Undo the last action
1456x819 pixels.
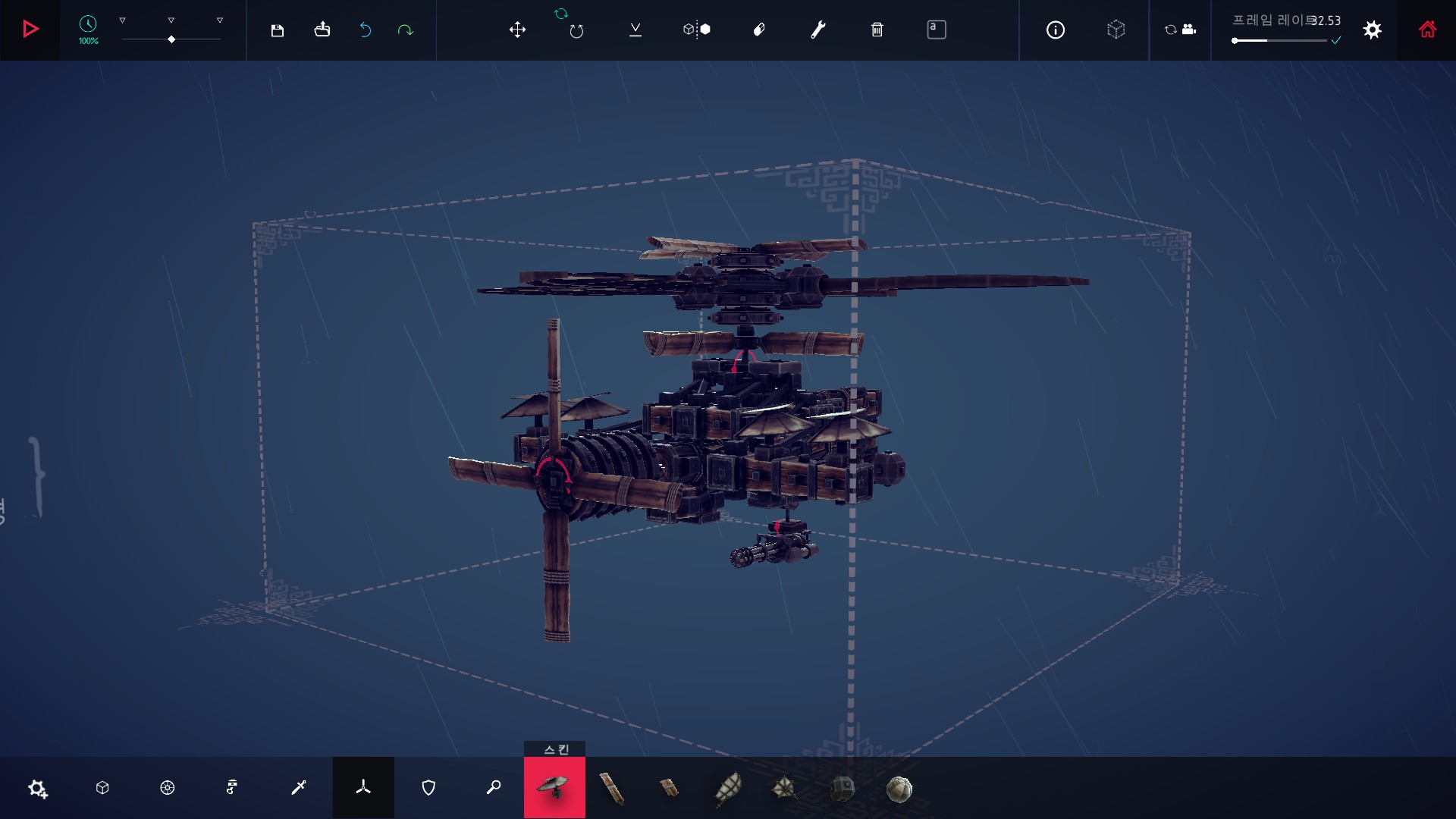(366, 30)
